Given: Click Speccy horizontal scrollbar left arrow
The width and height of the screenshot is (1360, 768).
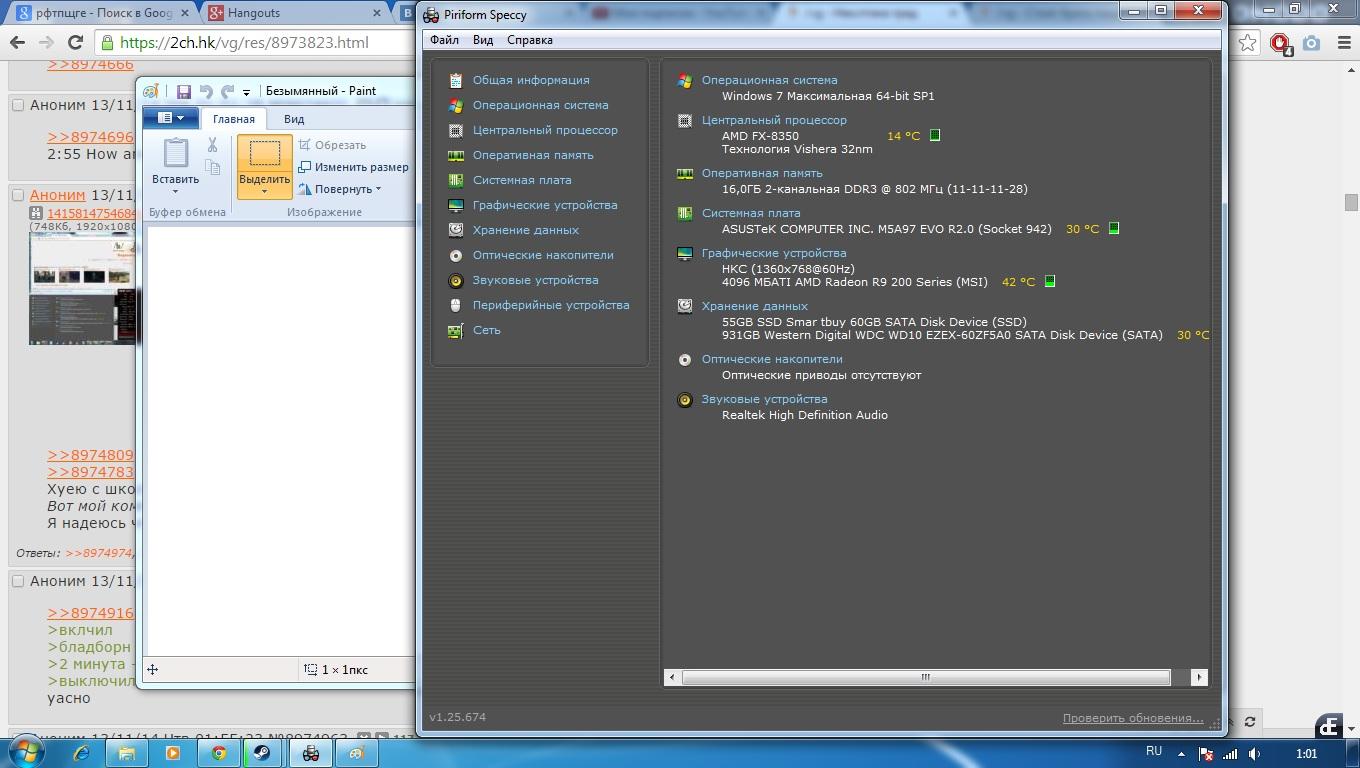Looking at the screenshot, I should pos(672,677).
